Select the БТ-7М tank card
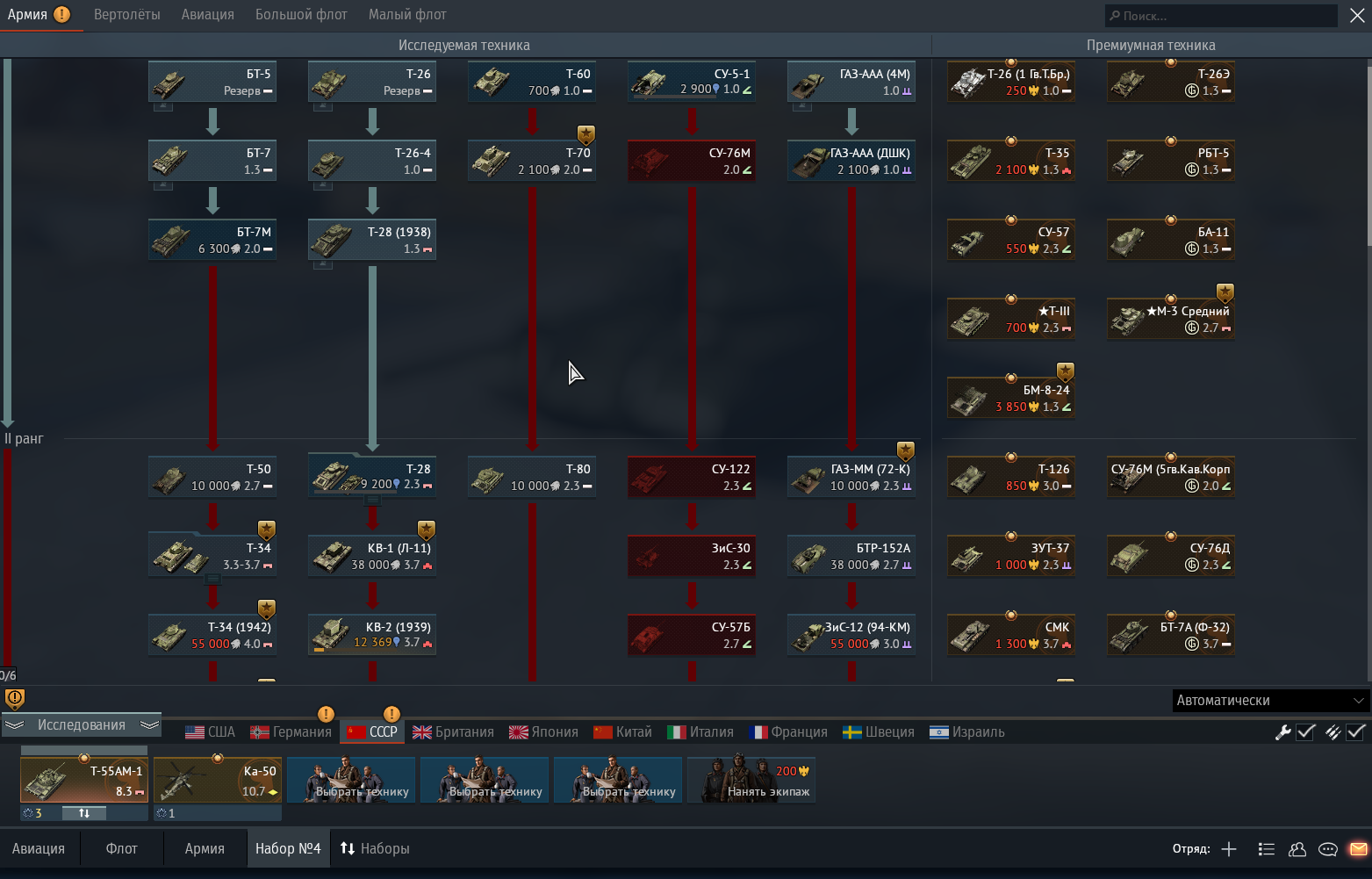1372x879 pixels. (212, 240)
